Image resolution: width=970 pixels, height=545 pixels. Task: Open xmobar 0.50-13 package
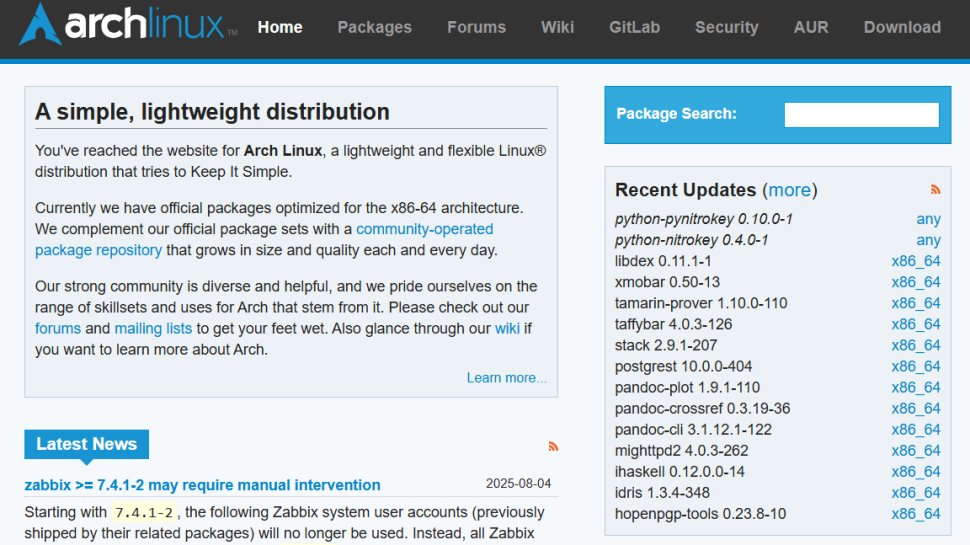click(667, 282)
